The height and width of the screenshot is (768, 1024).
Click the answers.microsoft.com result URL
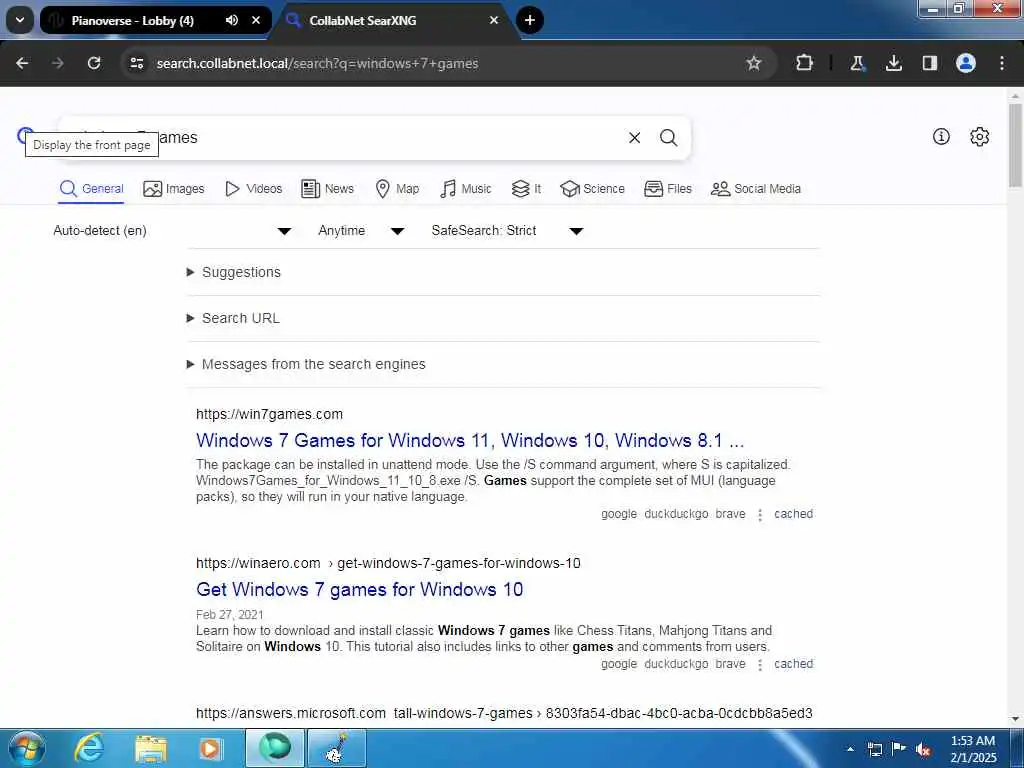(504, 713)
